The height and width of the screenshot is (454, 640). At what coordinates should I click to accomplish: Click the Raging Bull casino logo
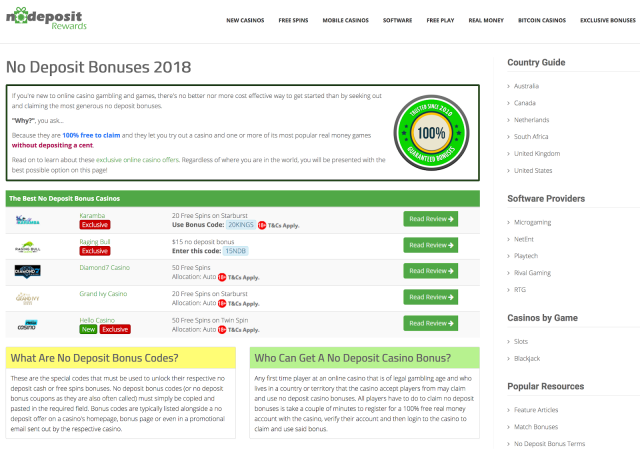click(27, 246)
